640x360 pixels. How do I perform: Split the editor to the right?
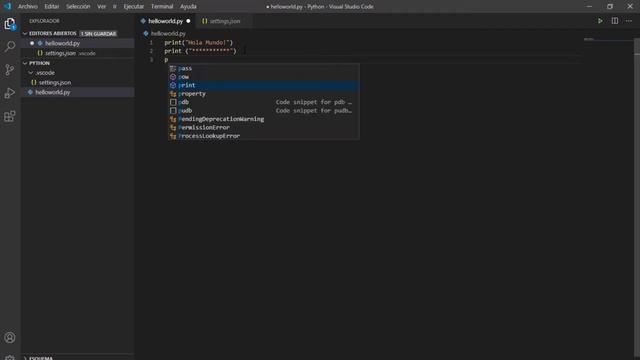(x=614, y=21)
